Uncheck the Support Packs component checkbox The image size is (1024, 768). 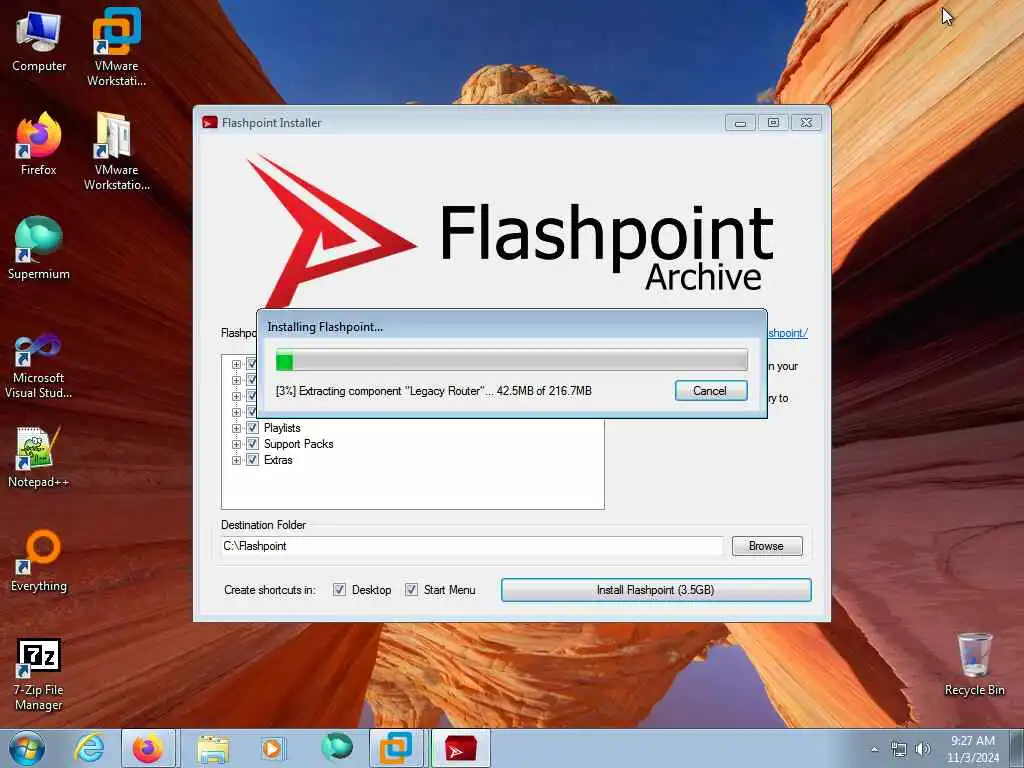pyautogui.click(x=253, y=444)
